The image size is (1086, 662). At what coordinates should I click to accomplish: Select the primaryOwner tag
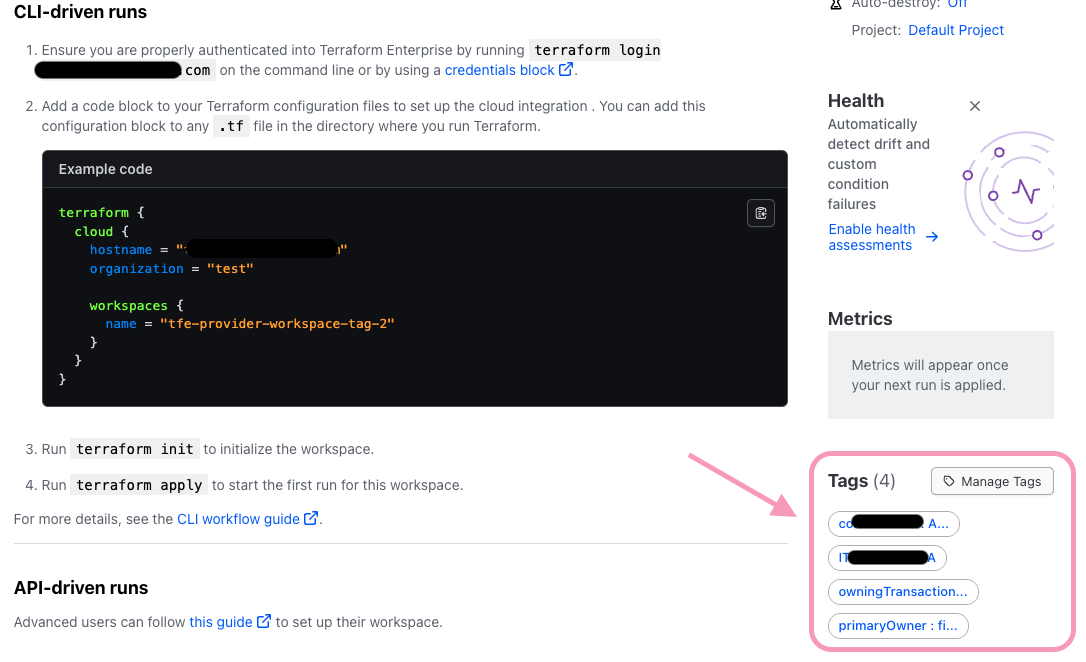click(x=897, y=626)
